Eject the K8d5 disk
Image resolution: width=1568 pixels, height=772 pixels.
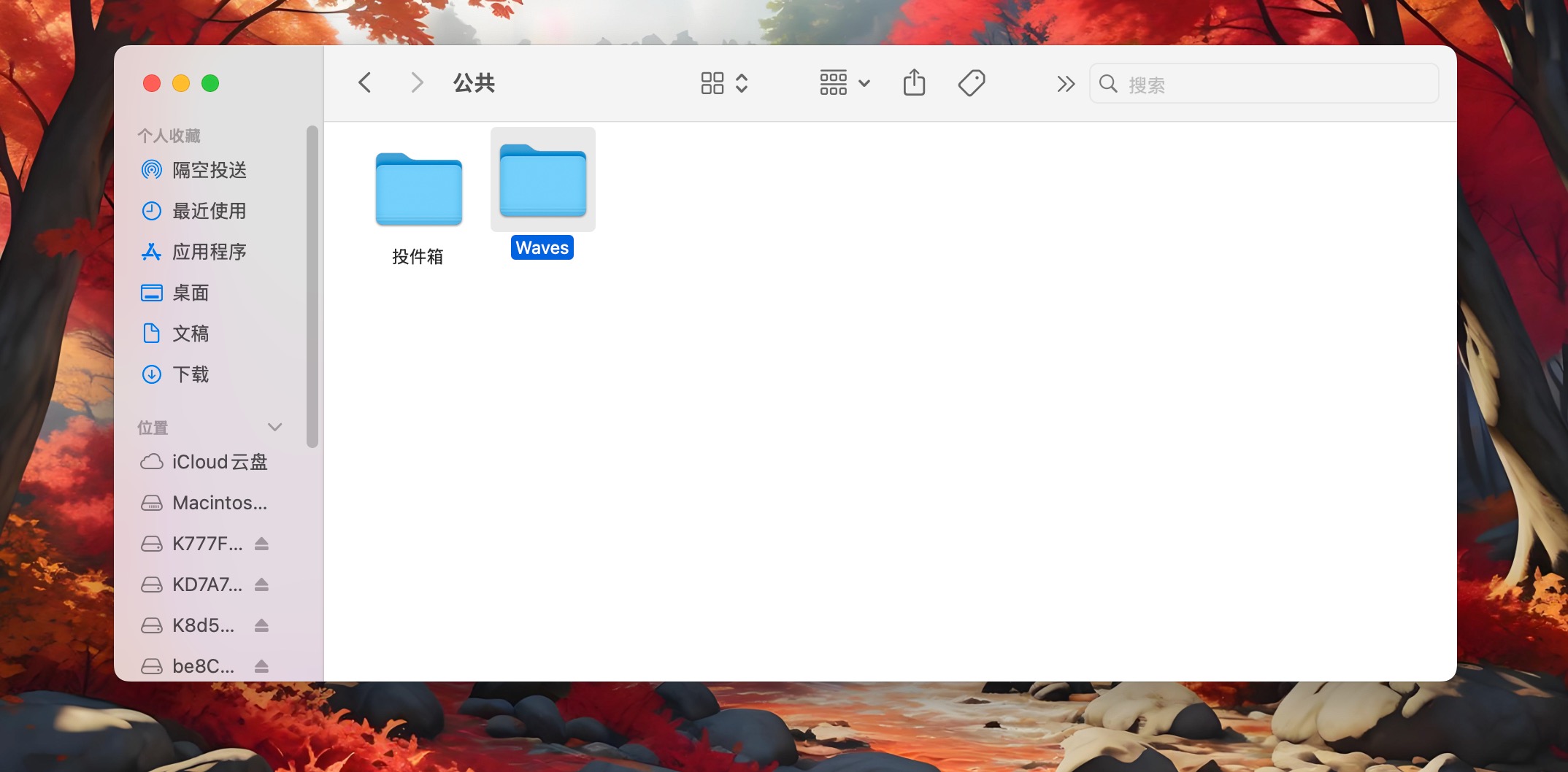pos(262,625)
